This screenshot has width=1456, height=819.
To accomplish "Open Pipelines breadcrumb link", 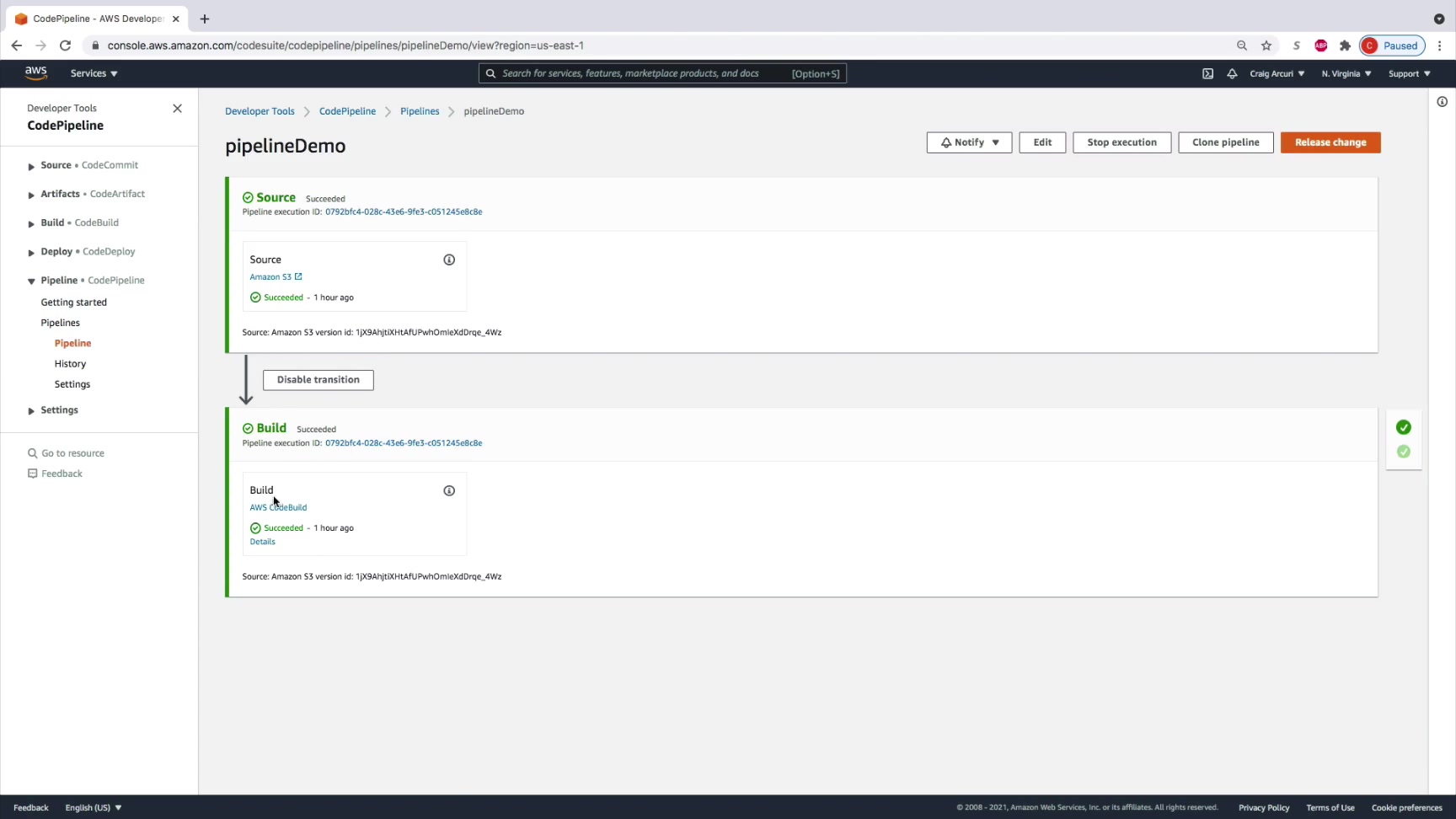I will (x=420, y=111).
